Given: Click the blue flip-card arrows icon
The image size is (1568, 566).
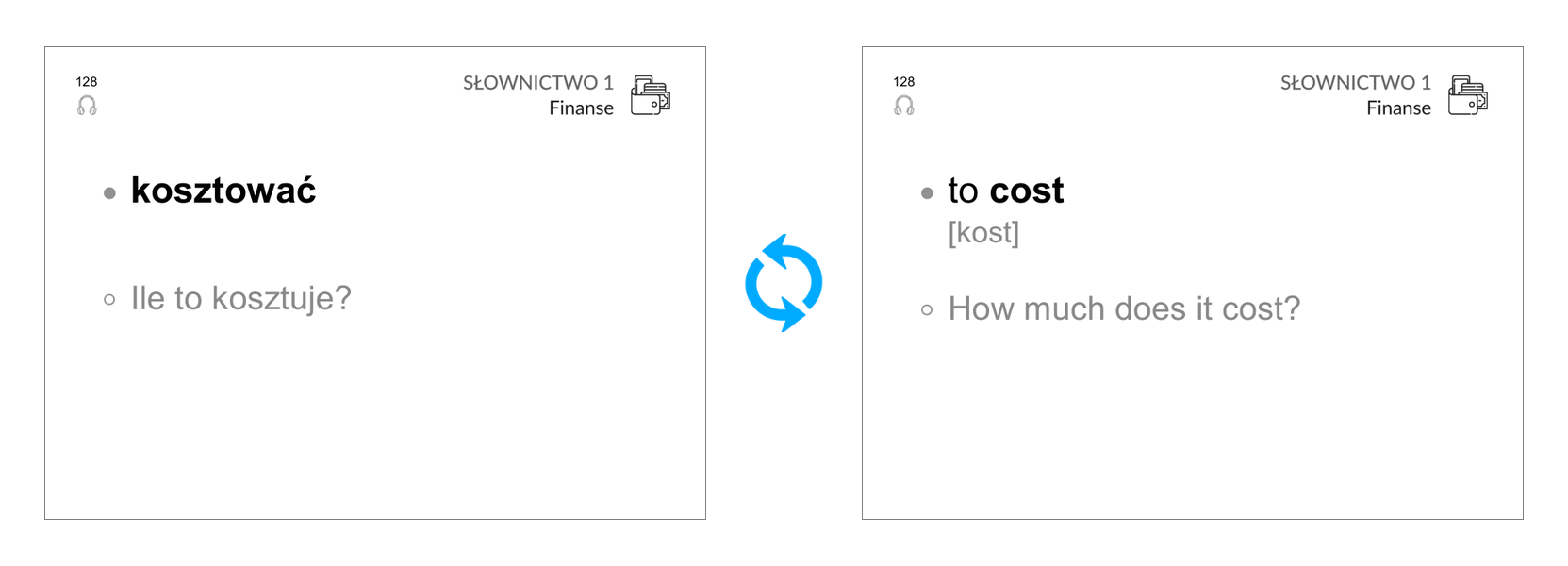Looking at the screenshot, I should coord(784,283).
